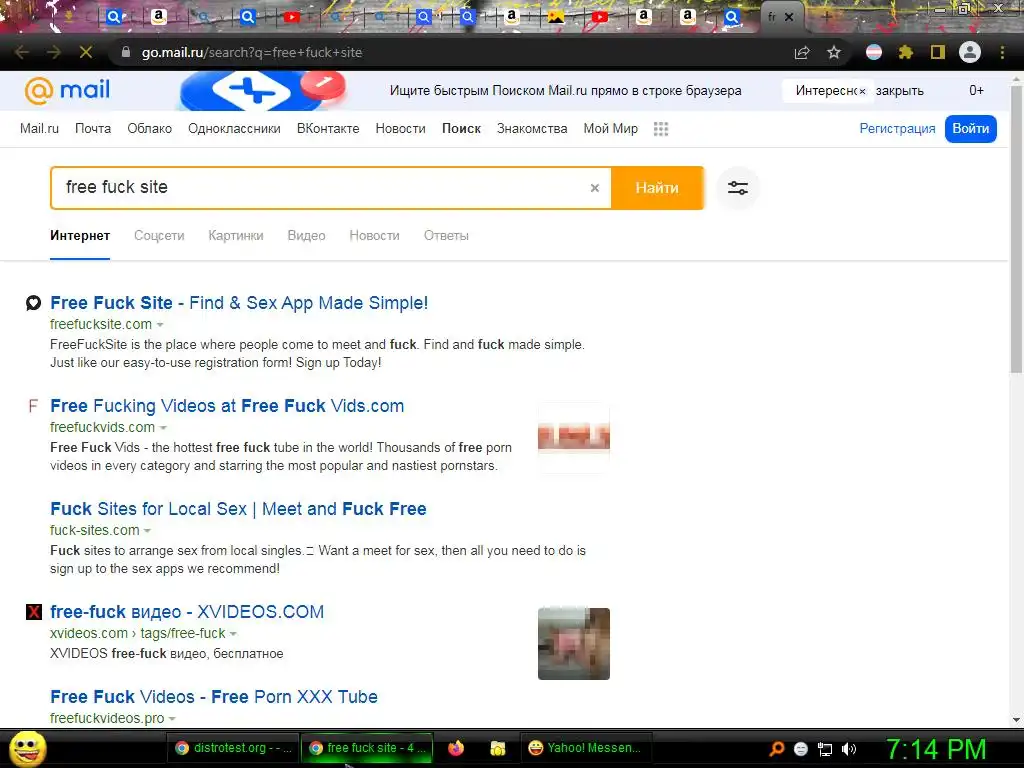
Task: Click the blue Войти login button
Action: (x=970, y=129)
